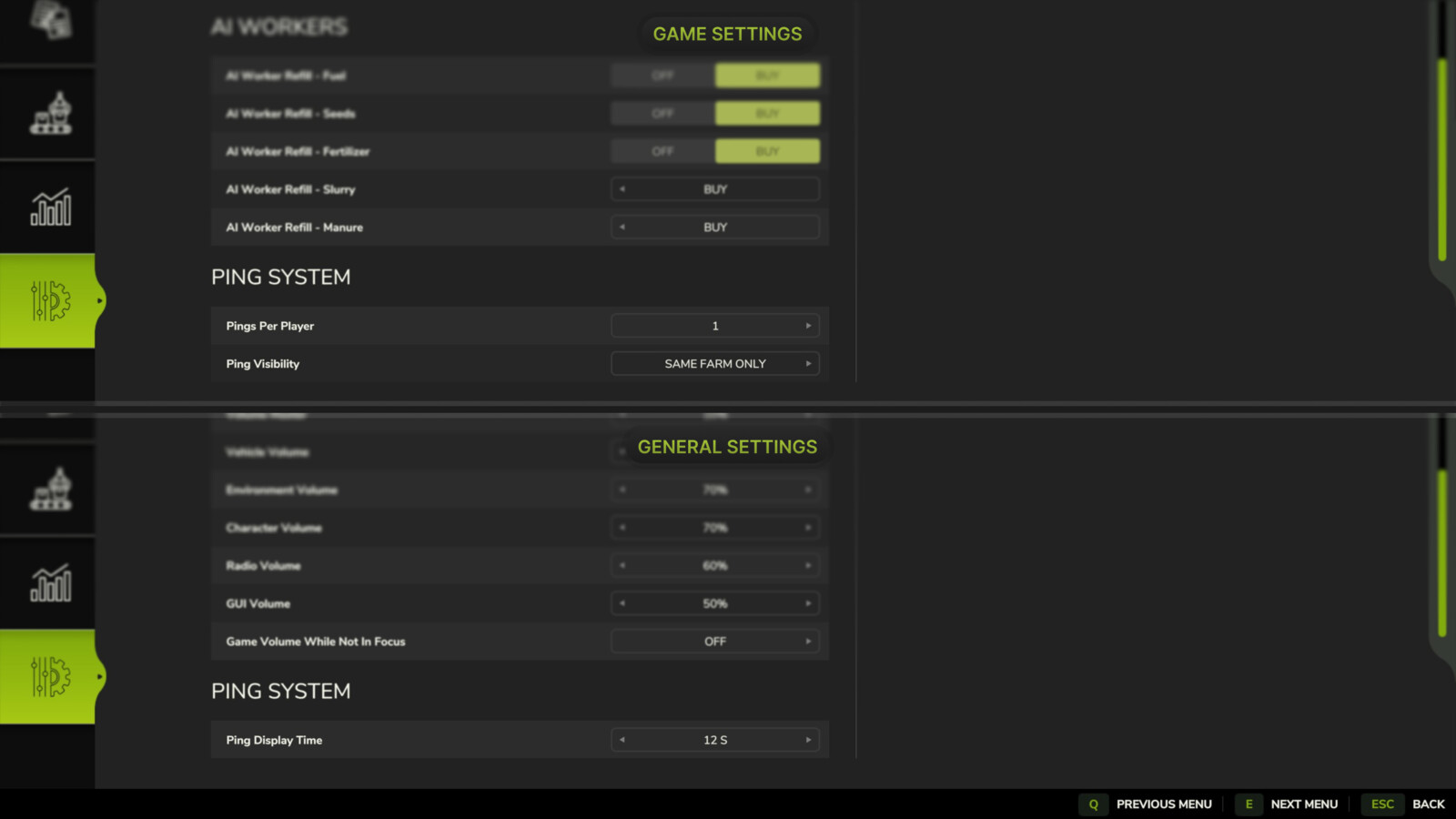Click the green scrollbar in General Settings screen
1456x819 pixels.
point(1442,553)
